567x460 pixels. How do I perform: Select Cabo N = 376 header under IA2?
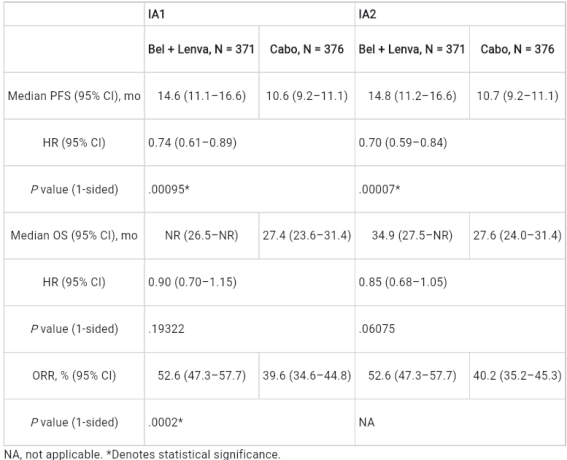click(x=517, y=49)
